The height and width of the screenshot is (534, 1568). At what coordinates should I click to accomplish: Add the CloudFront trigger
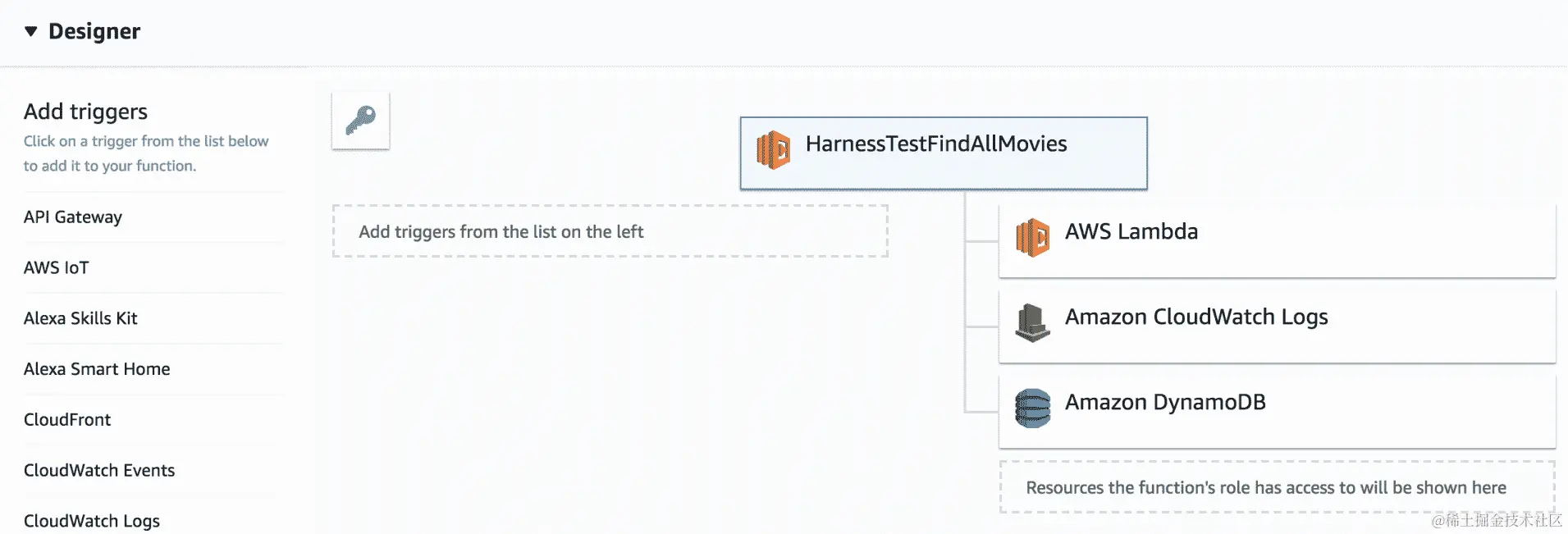[67, 420]
